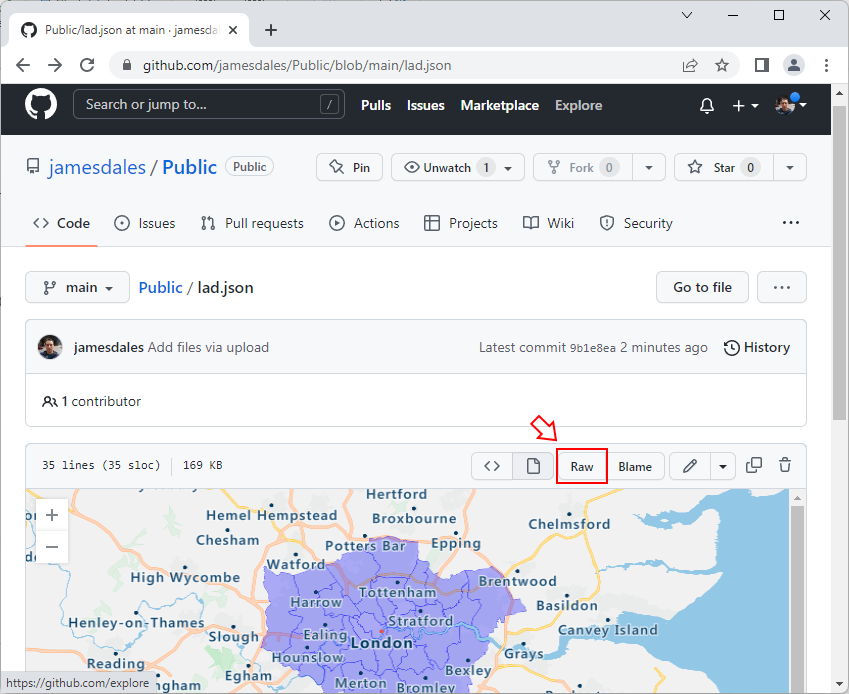Pin the repository
Image resolution: width=849 pixels, height=694 pixels.
pyautogui.click(x=349, y=167)
